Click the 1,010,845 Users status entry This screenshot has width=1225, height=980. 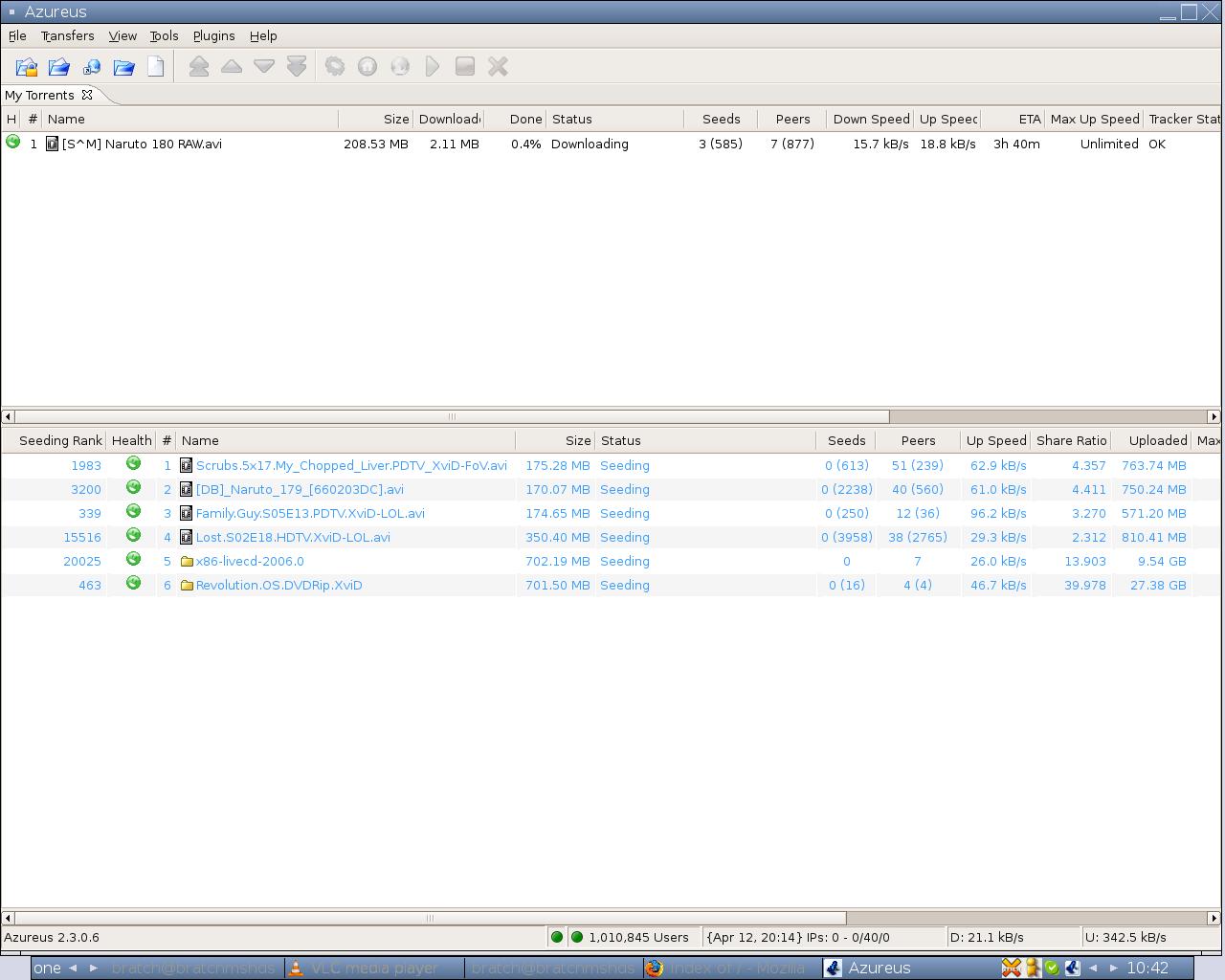pos(638,937)
